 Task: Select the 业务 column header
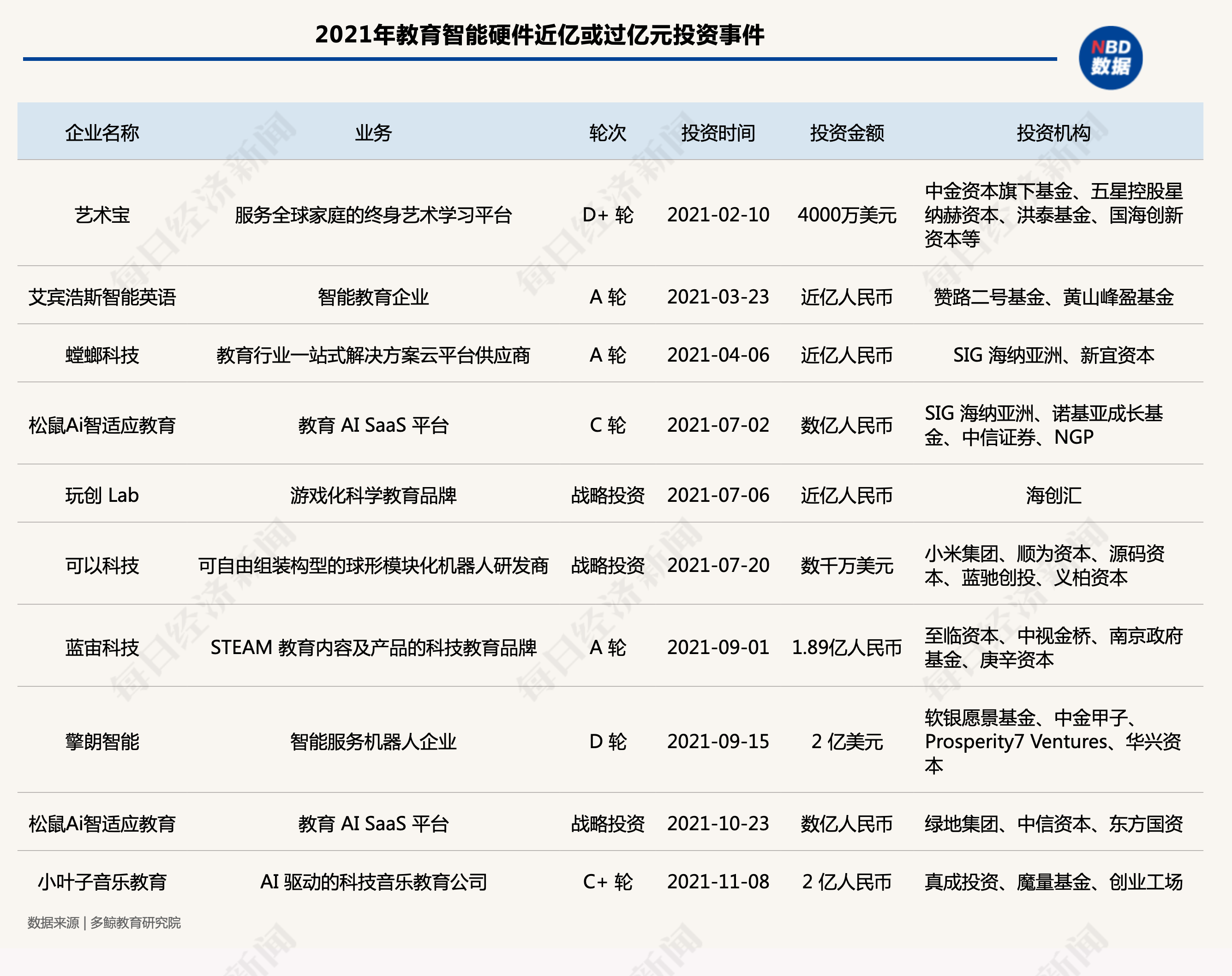click(373, 133)
